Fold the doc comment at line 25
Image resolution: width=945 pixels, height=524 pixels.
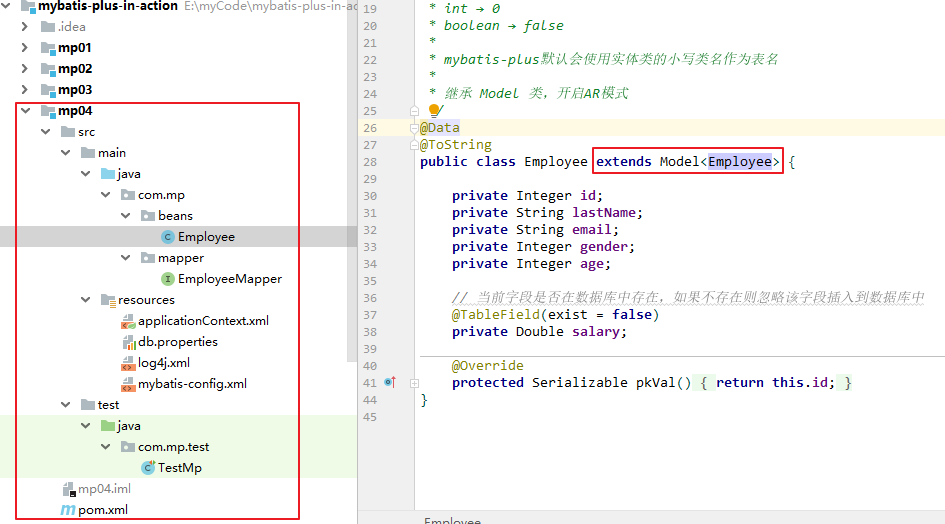click(x=415, y=111)
